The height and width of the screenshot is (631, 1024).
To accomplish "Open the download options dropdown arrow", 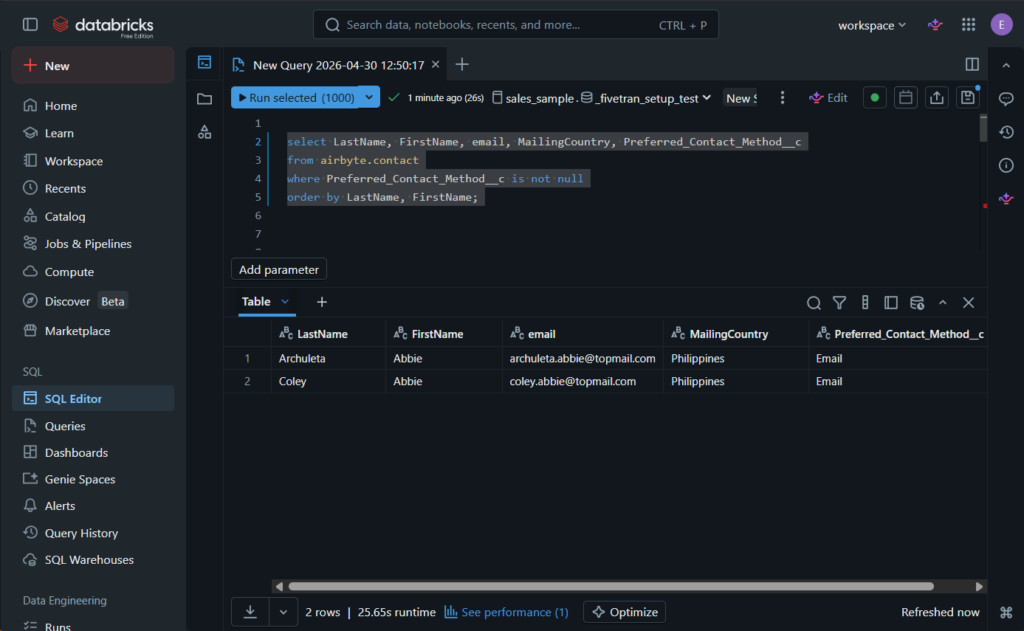I will click(283, 612).
